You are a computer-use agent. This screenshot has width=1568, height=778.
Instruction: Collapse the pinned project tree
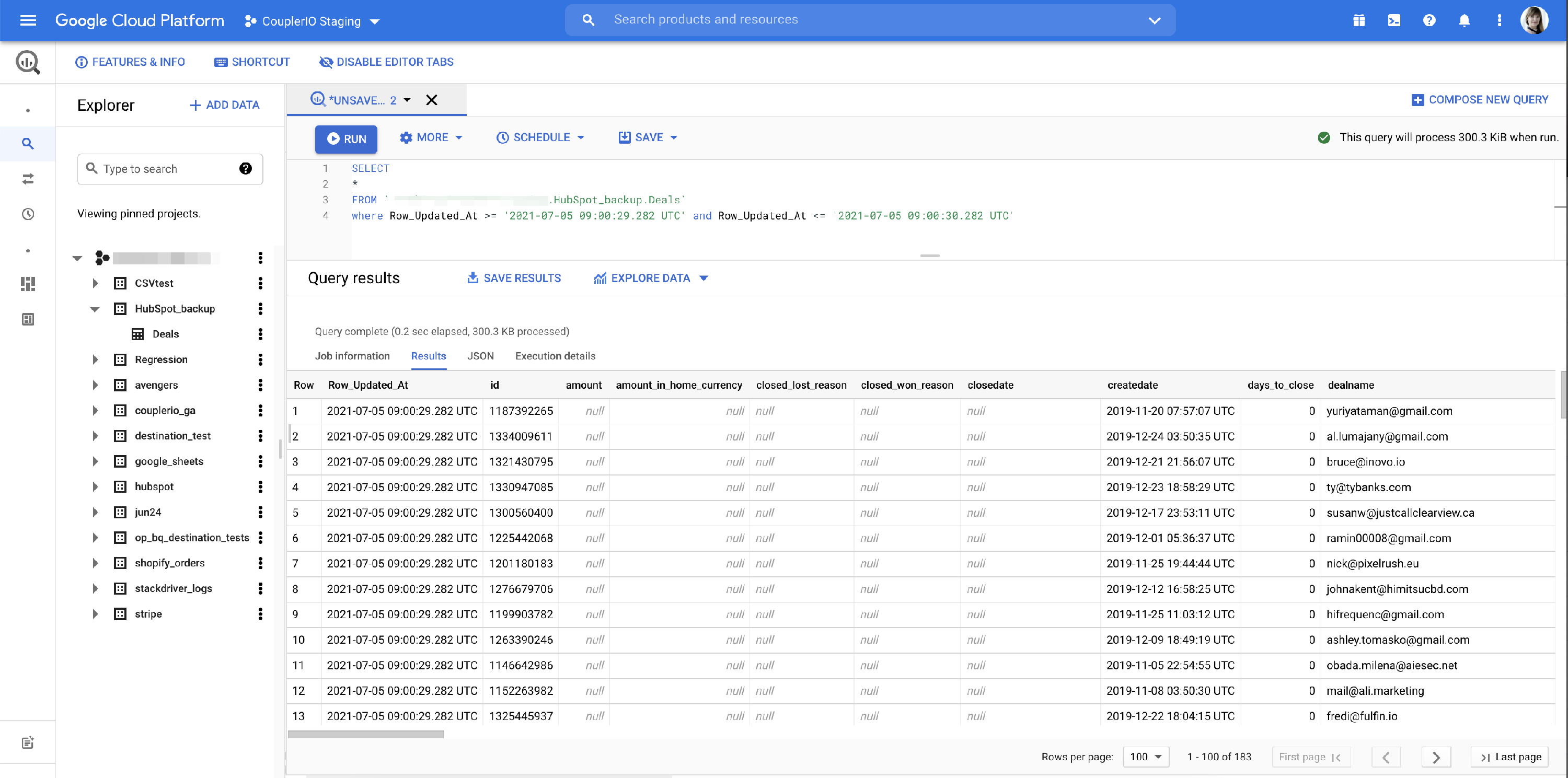pos(77,258)
